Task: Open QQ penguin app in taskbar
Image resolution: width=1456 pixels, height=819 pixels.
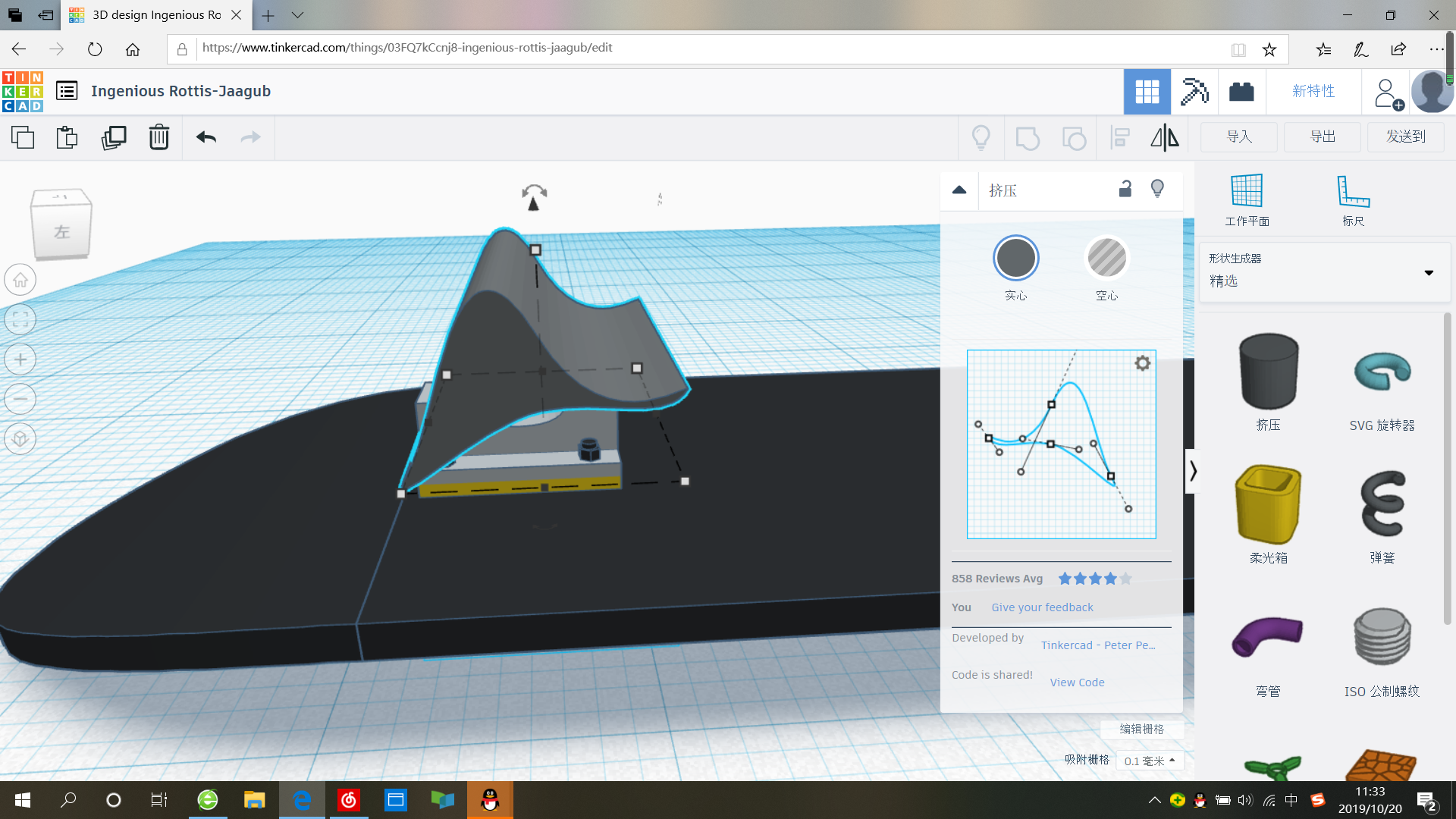Action: 490,800
